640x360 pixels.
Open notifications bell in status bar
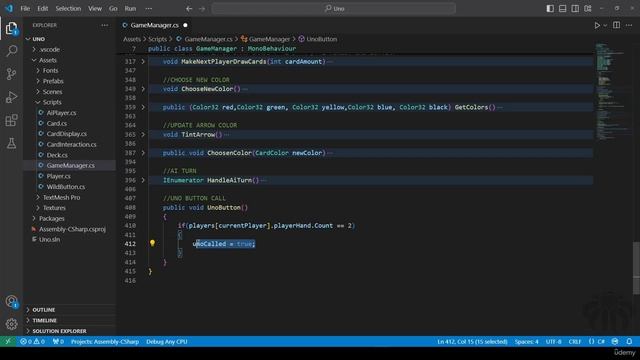629,342
